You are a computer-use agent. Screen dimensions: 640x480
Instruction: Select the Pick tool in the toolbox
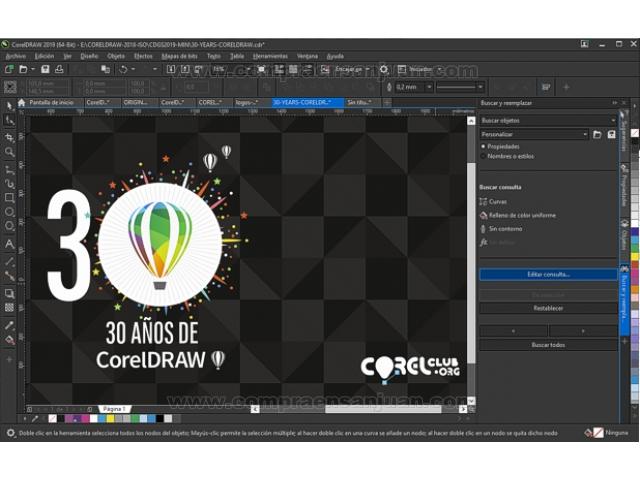[9, 106]
